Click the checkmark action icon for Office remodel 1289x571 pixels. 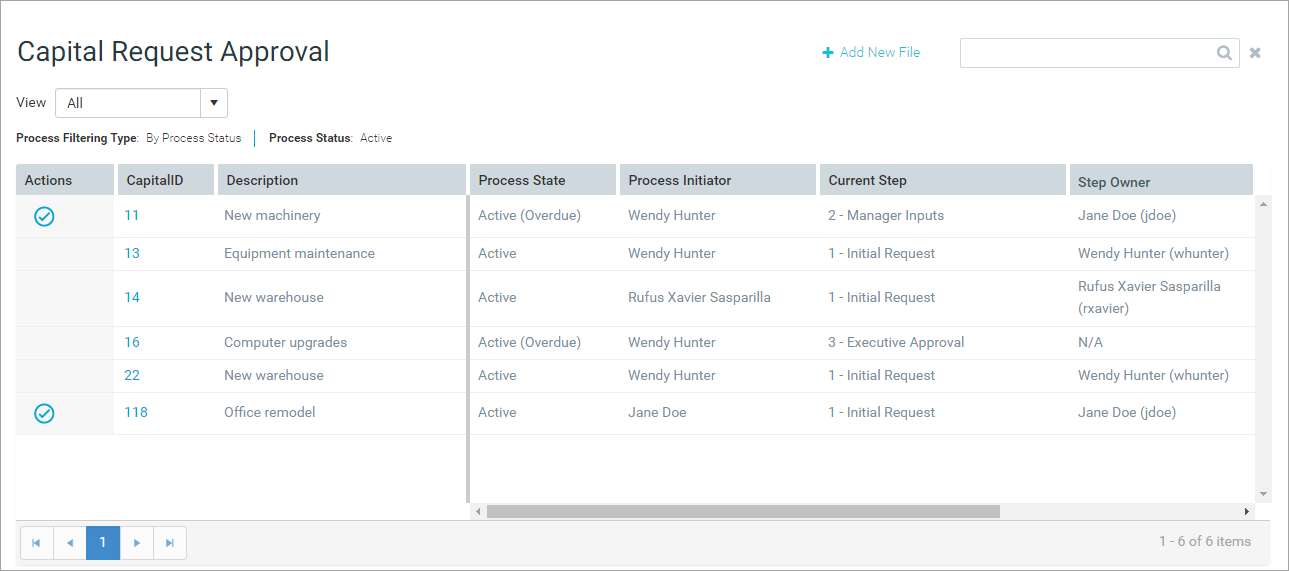[44, 413]
